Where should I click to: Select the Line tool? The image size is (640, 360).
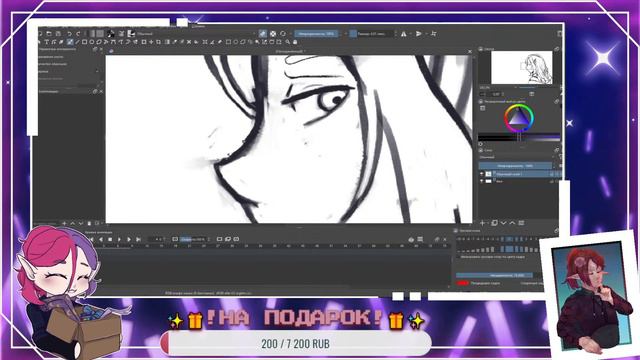click(x=77, y=42)
